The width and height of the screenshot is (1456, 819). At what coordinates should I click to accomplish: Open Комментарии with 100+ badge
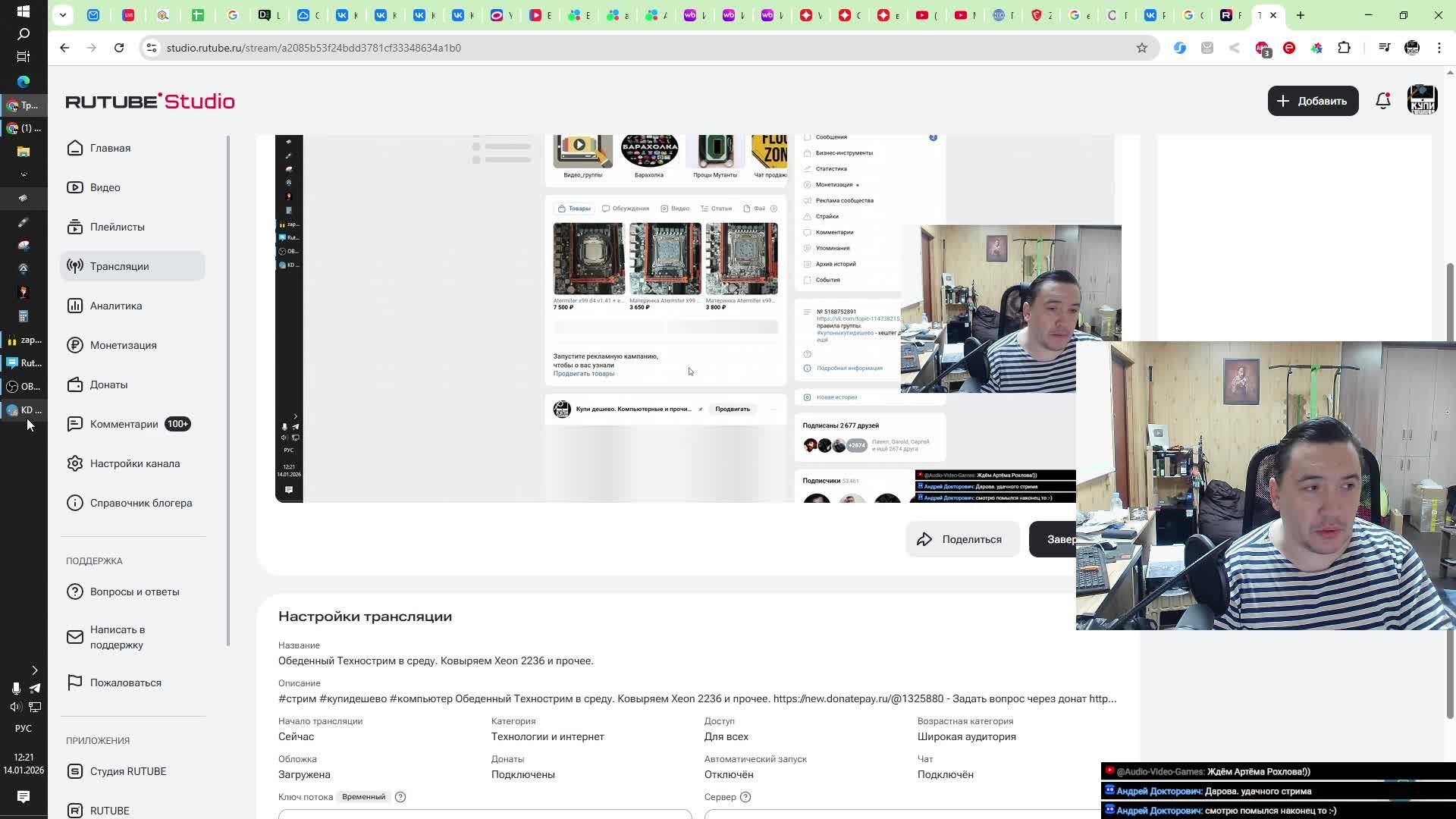click(x=124, y=424)
